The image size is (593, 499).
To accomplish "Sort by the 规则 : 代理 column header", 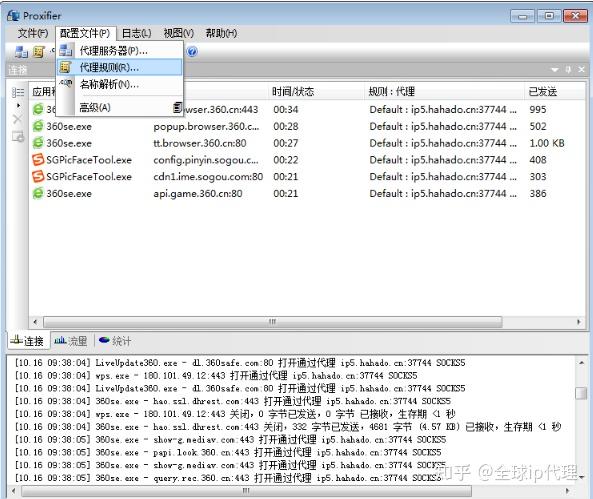I will tap(444, 92).
